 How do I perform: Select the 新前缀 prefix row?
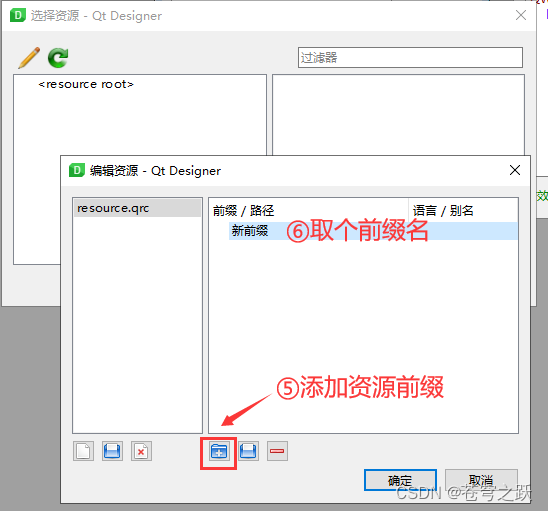click(373, 231)
